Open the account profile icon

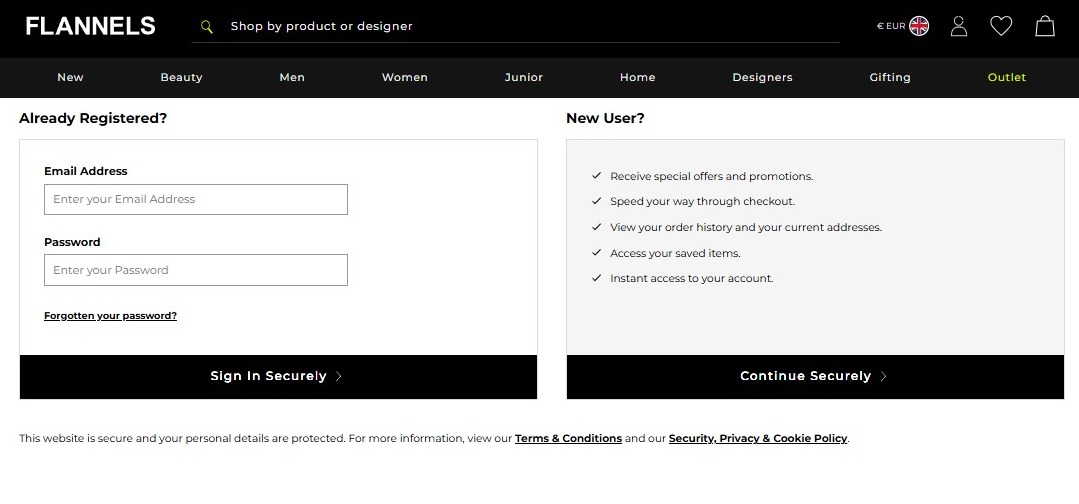[959, 26]
